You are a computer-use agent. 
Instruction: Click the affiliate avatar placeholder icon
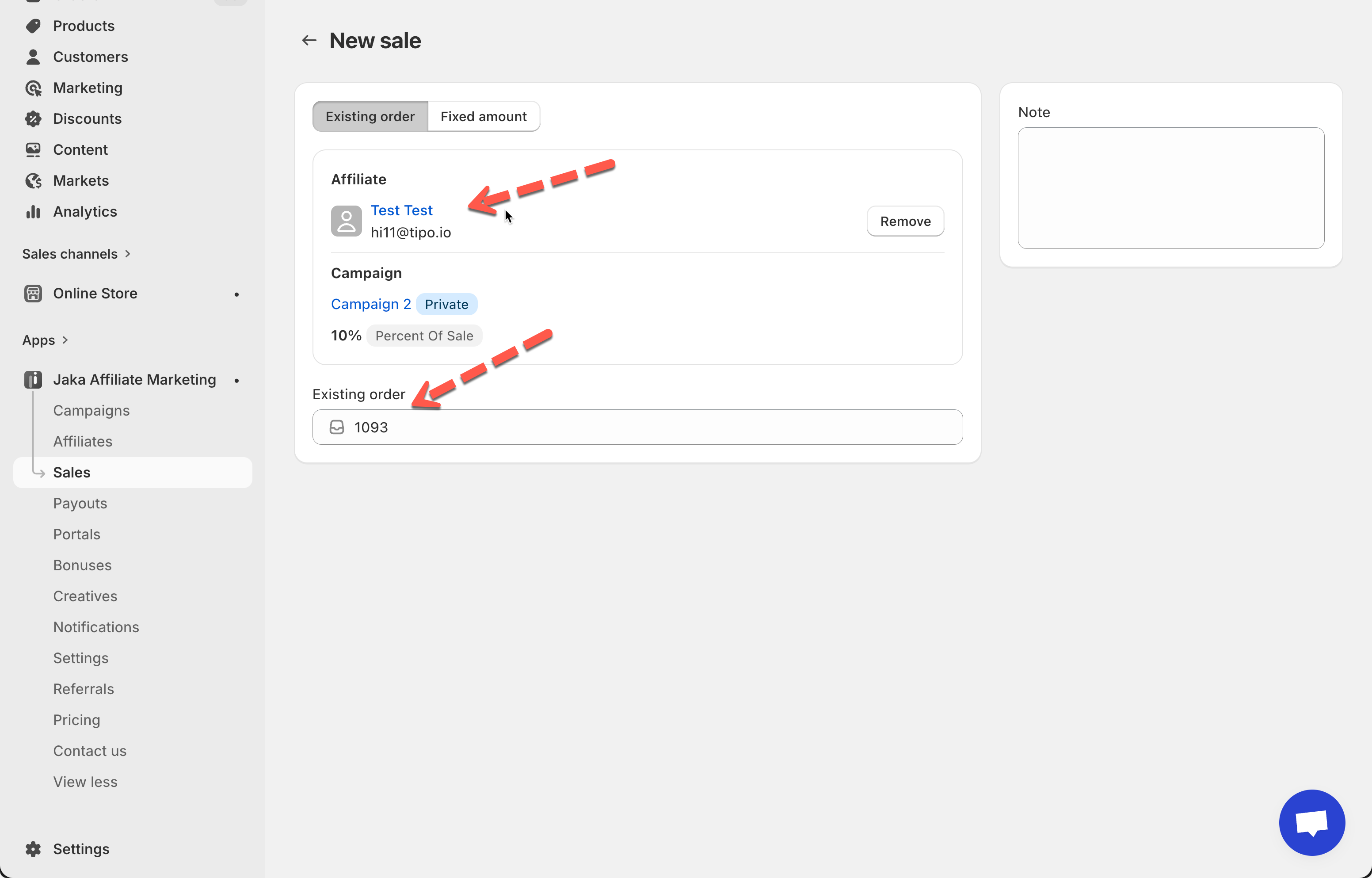point(346,221)
